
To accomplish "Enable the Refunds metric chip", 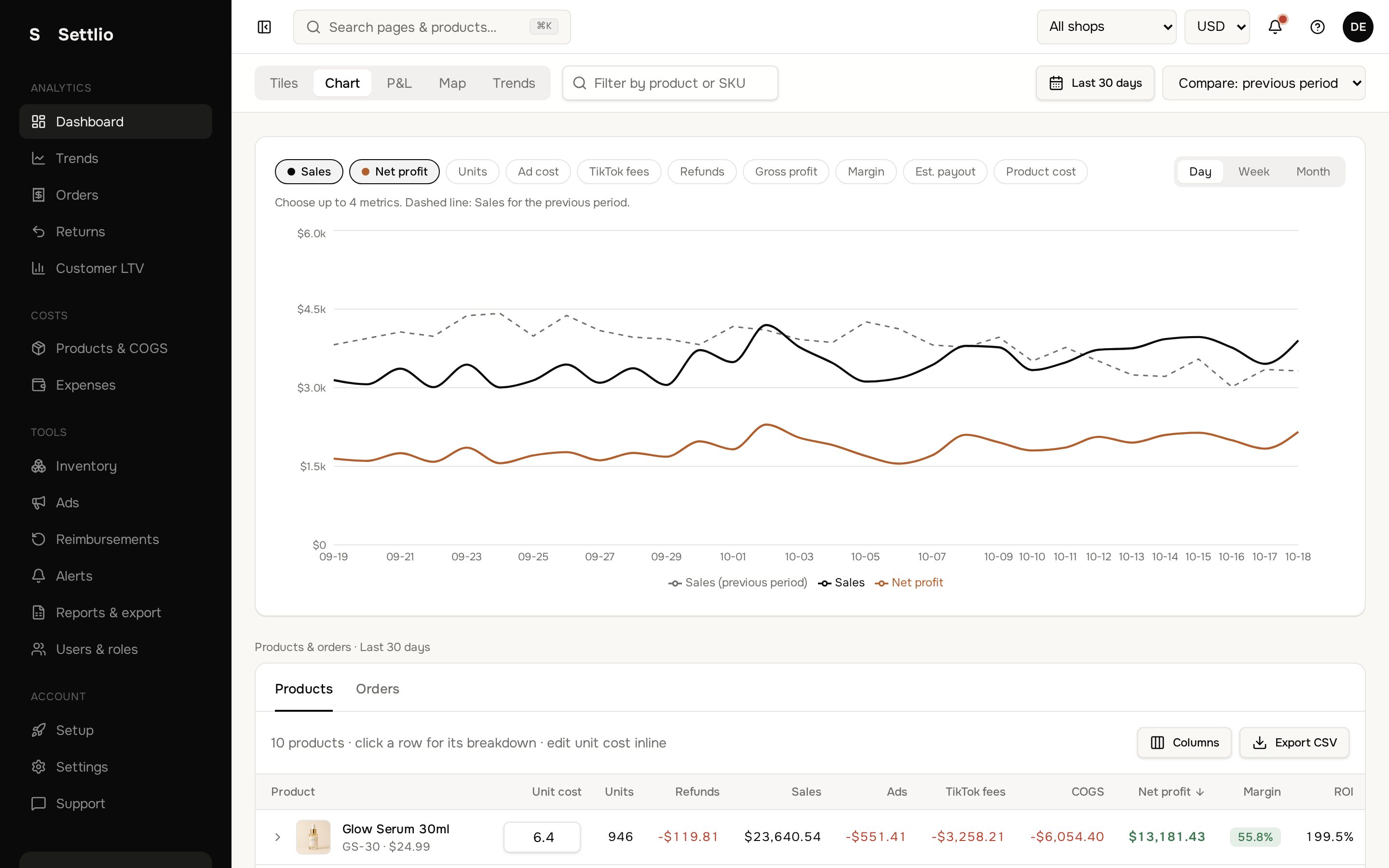I will point(702,172).
